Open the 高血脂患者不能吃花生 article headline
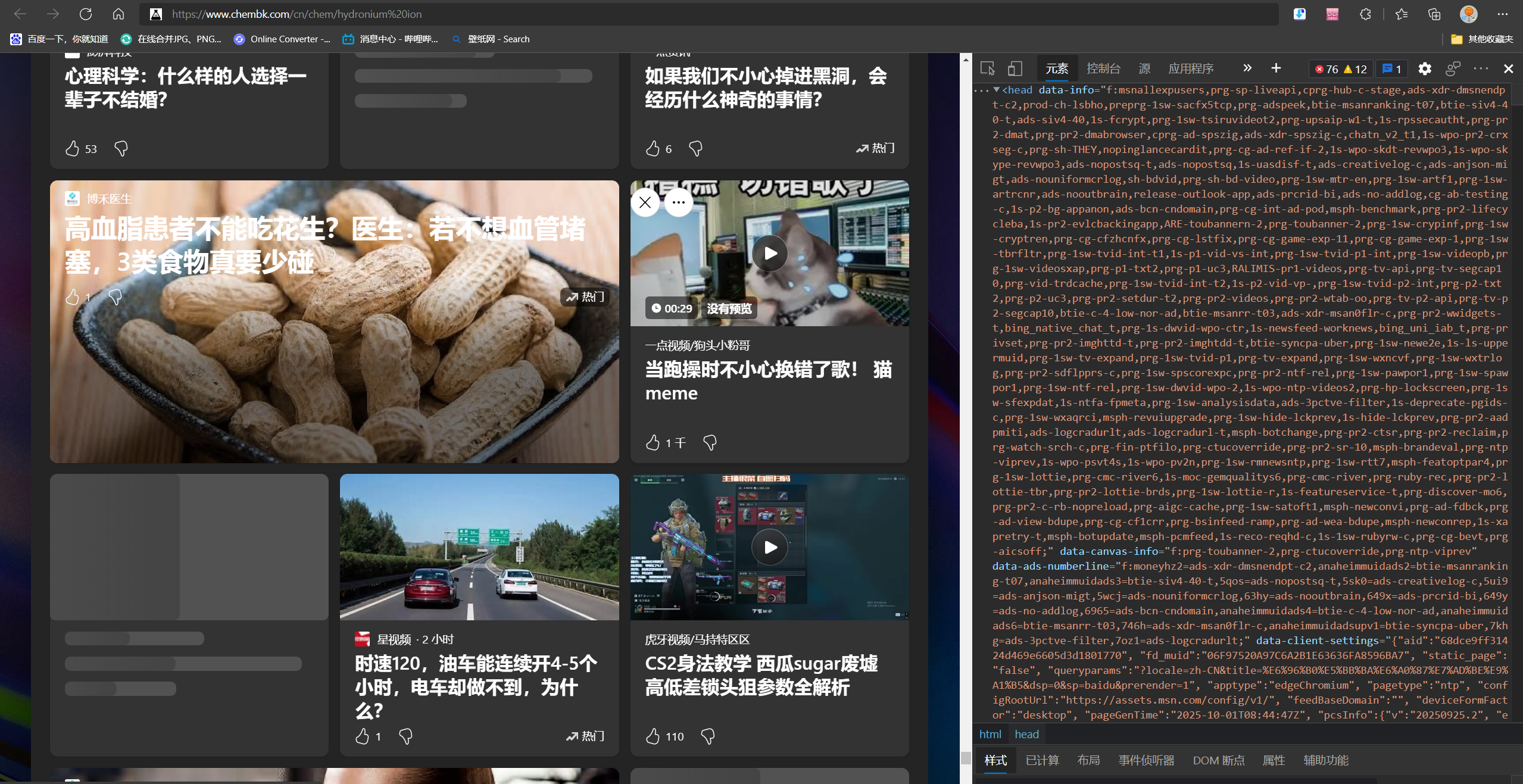The width and height of the screenshot is (1523, 784). click(325, 245)
